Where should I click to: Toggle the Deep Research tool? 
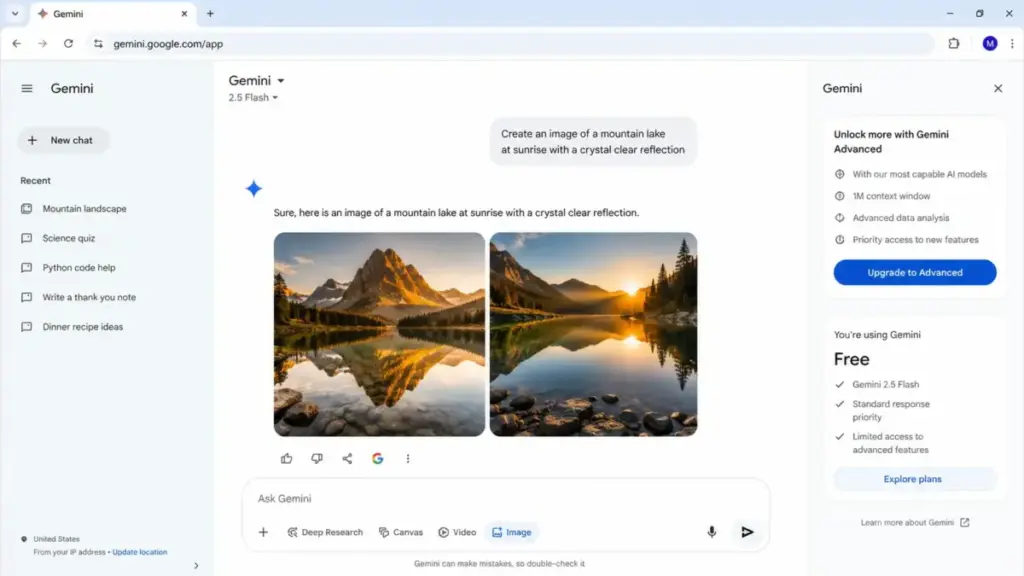click(x=325, y=532)
